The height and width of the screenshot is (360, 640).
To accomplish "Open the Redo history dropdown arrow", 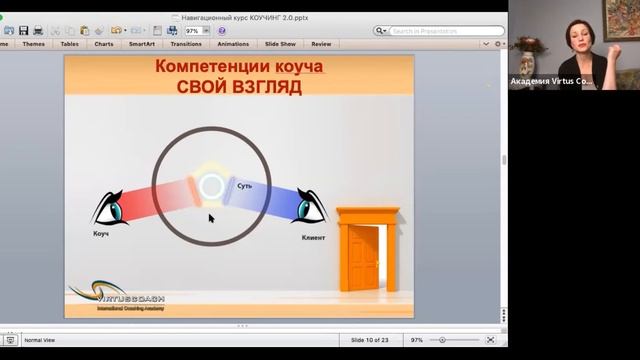I will [x=144, y=31].
